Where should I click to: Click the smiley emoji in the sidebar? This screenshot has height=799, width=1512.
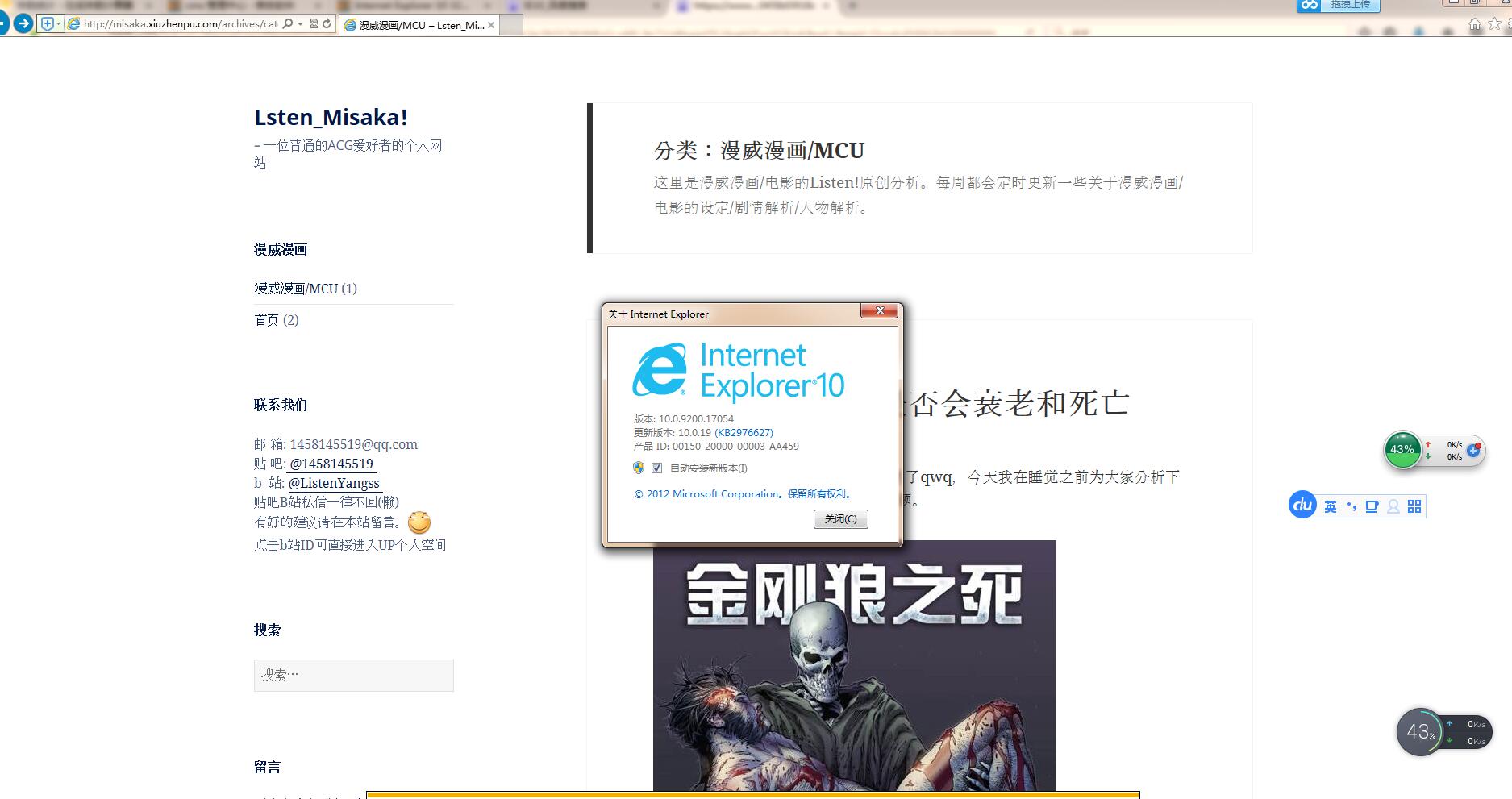(x=419, y=522)
